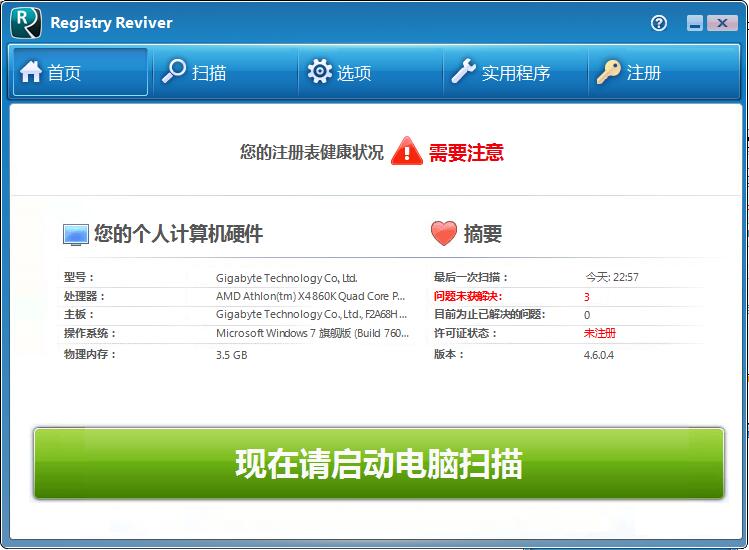The image size is (749, 550).
Task: Open help via the question mark icon
Action: coord(659,23)
